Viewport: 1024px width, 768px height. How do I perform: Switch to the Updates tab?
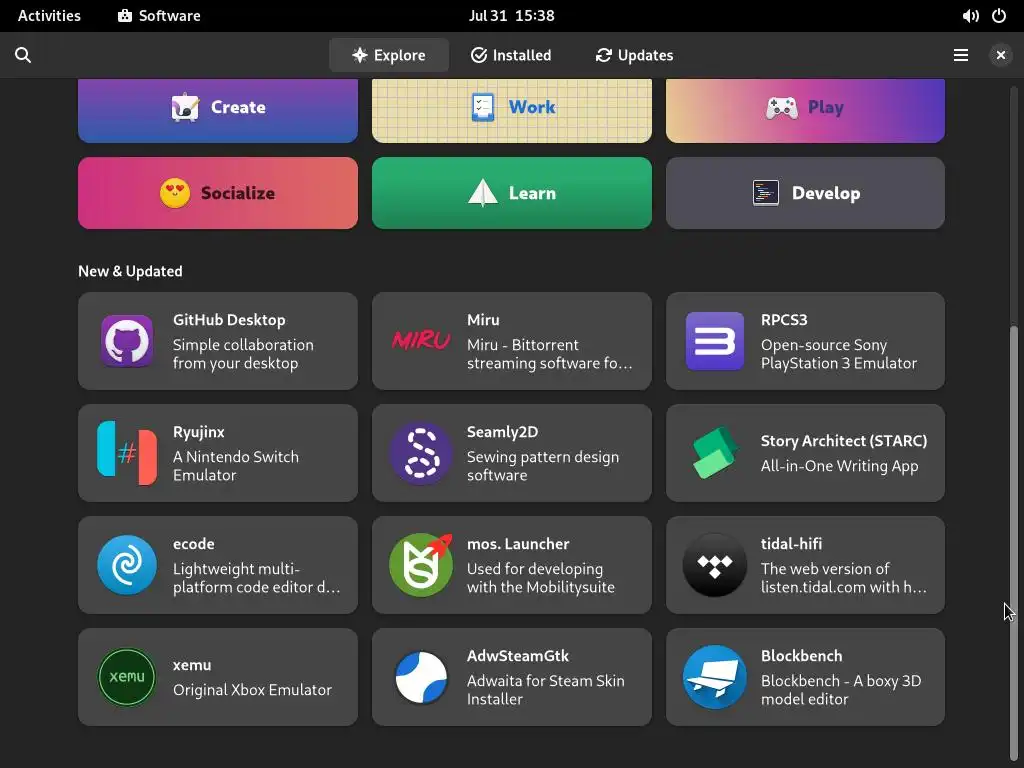coord(634,55)
